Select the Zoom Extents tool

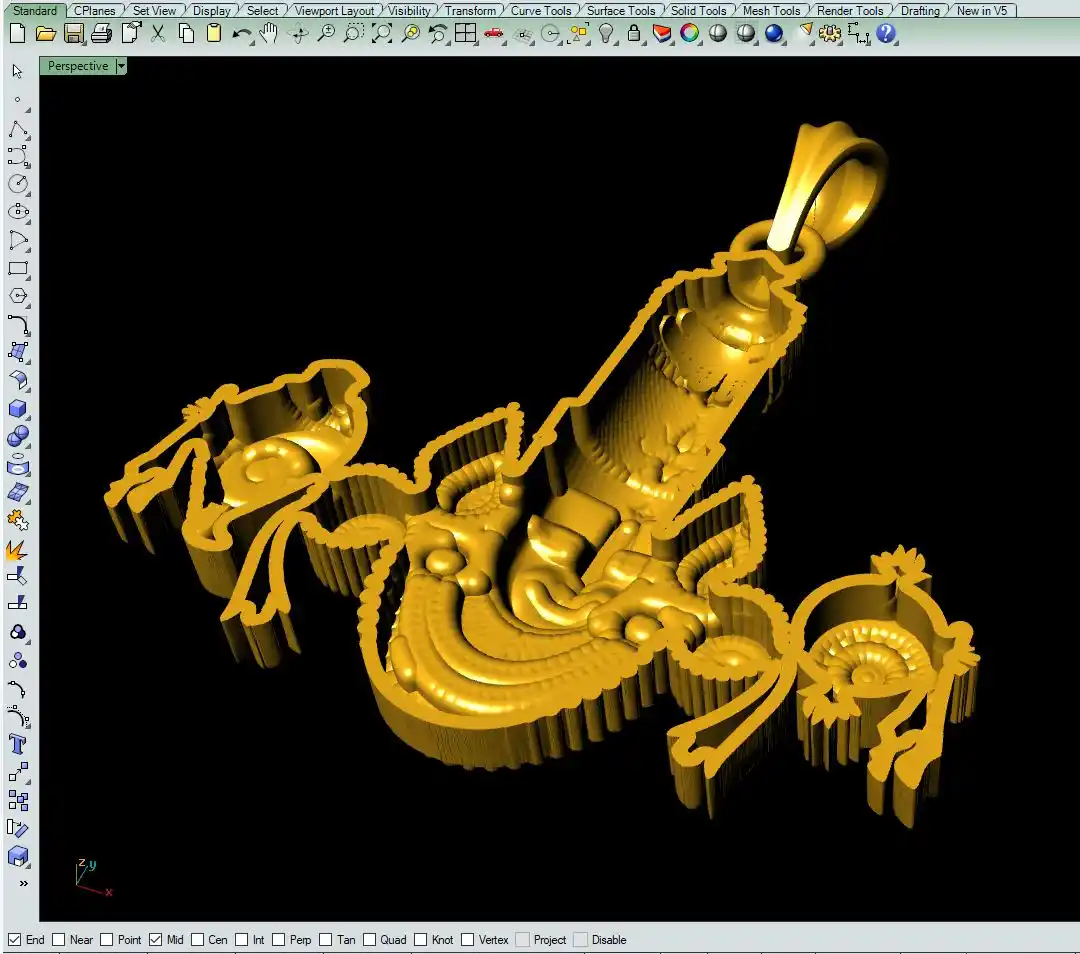382,33
